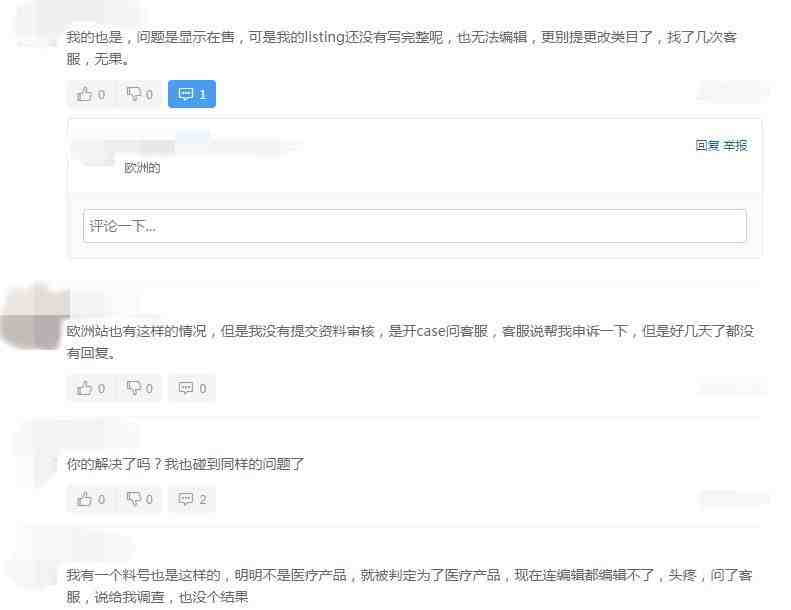Dislike the 欧洲站 comment about case
The width and height of the screenshot is (791, 610).
tap(139, 388)
